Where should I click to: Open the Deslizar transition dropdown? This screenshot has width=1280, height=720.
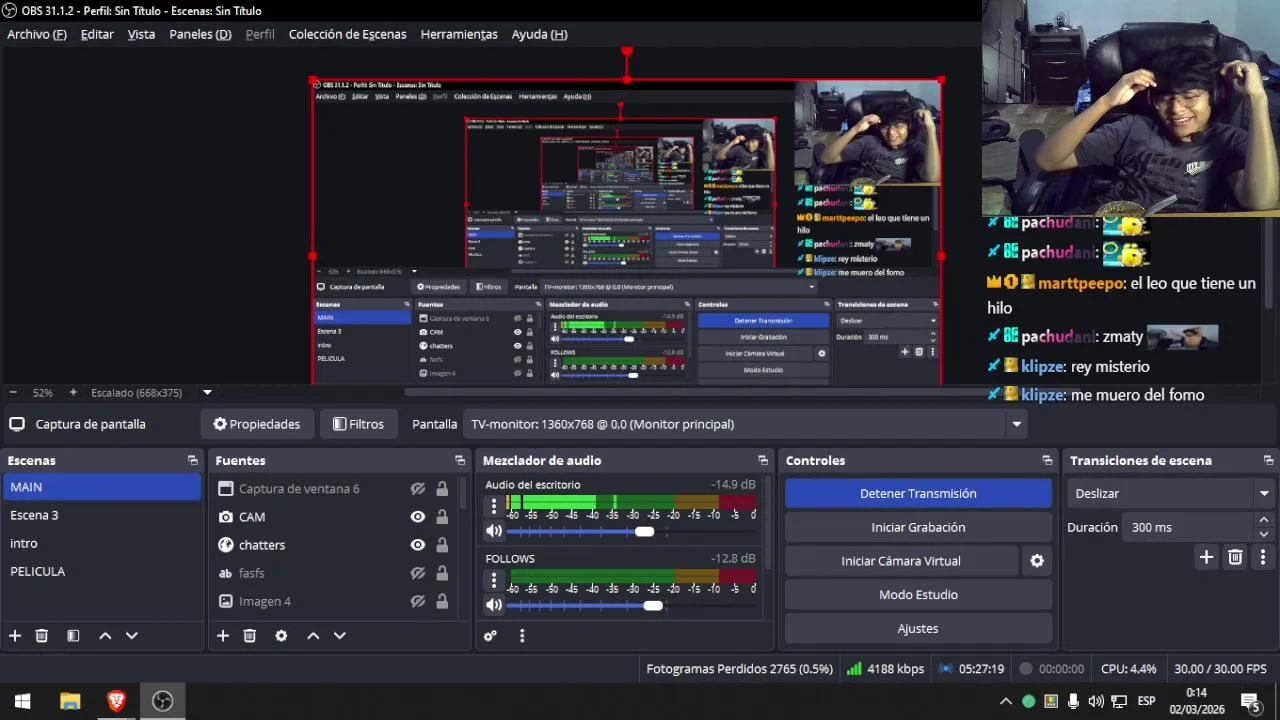tap(1170, 494)
